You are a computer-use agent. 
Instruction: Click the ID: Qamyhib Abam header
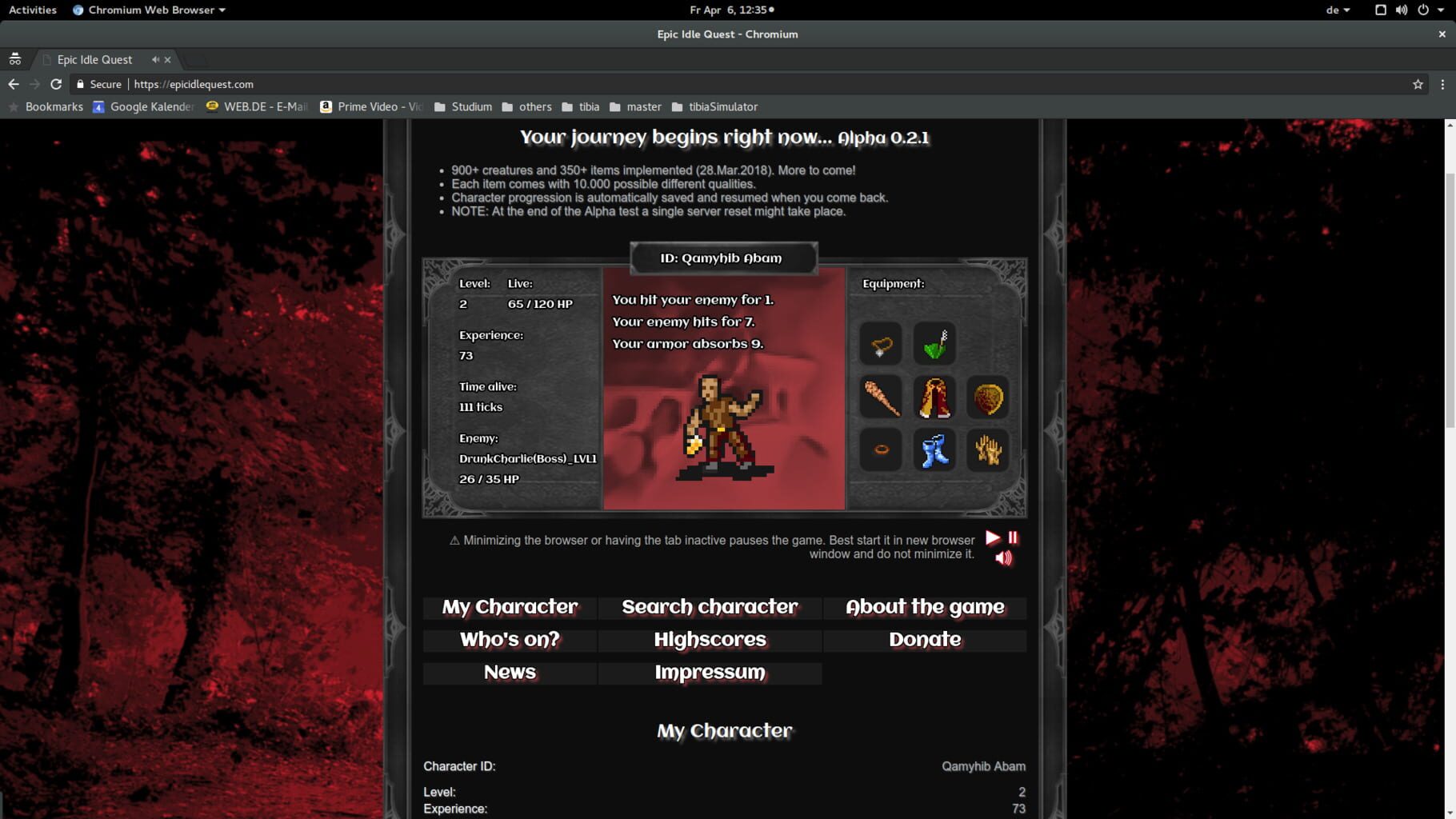tap(724, 258)
